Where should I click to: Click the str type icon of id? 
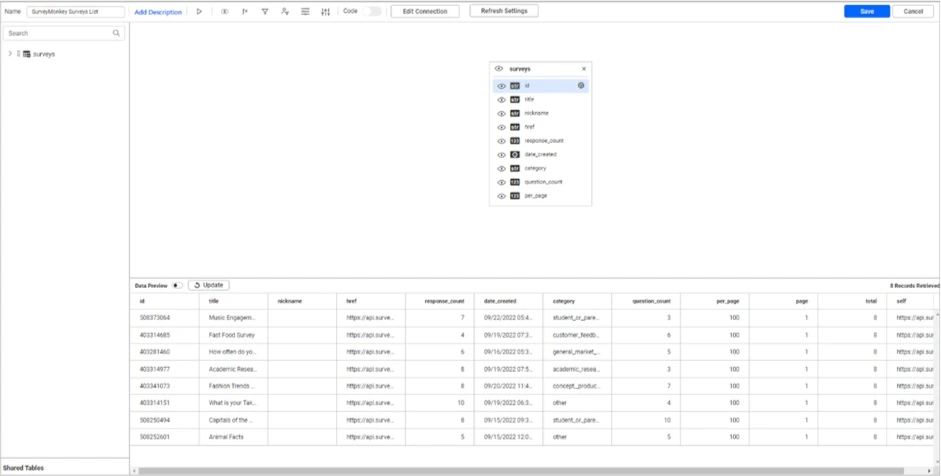pyautogui.click(x=515, y=86)
